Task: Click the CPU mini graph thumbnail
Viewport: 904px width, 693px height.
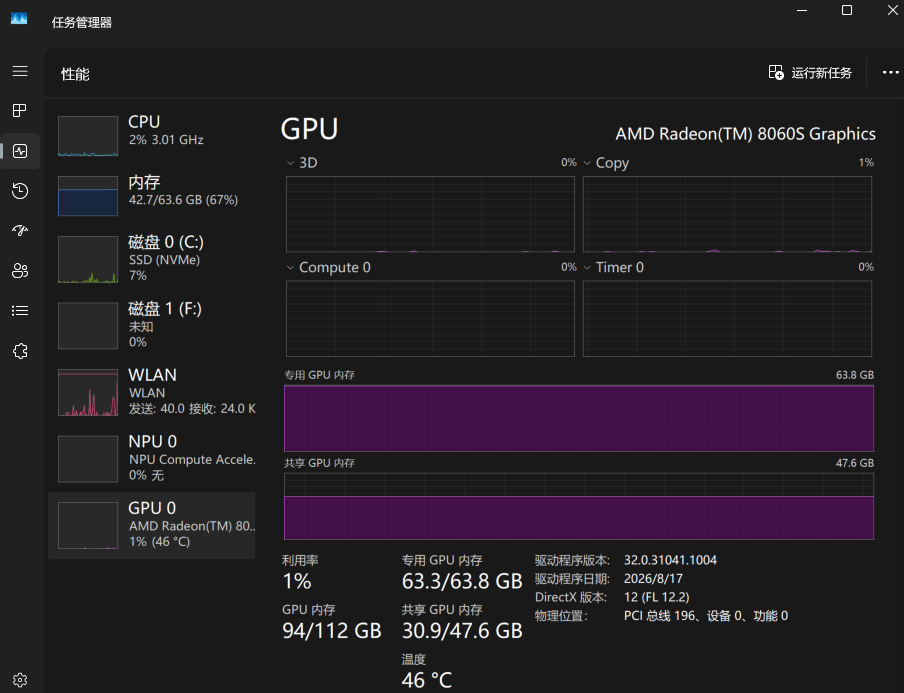Action: pyautogui.click(x=88, y=136)
